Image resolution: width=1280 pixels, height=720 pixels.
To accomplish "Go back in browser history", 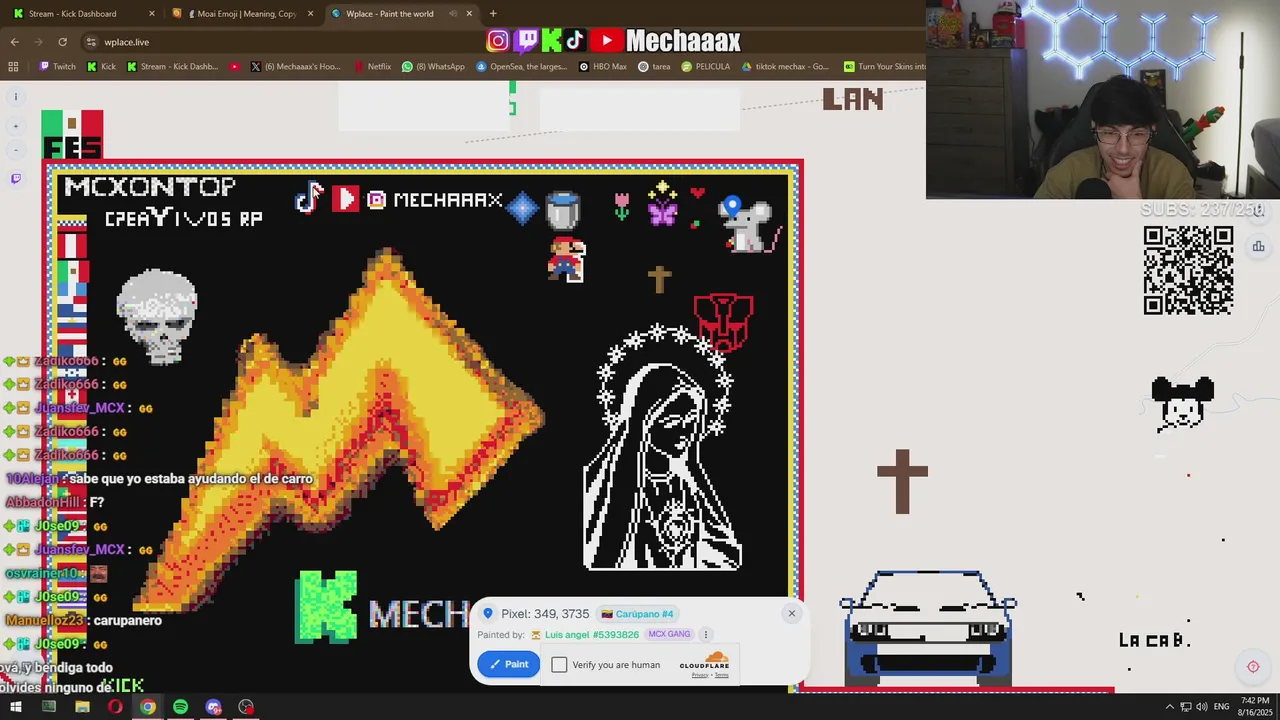I will pyautogui.click(x=14, y=42).
